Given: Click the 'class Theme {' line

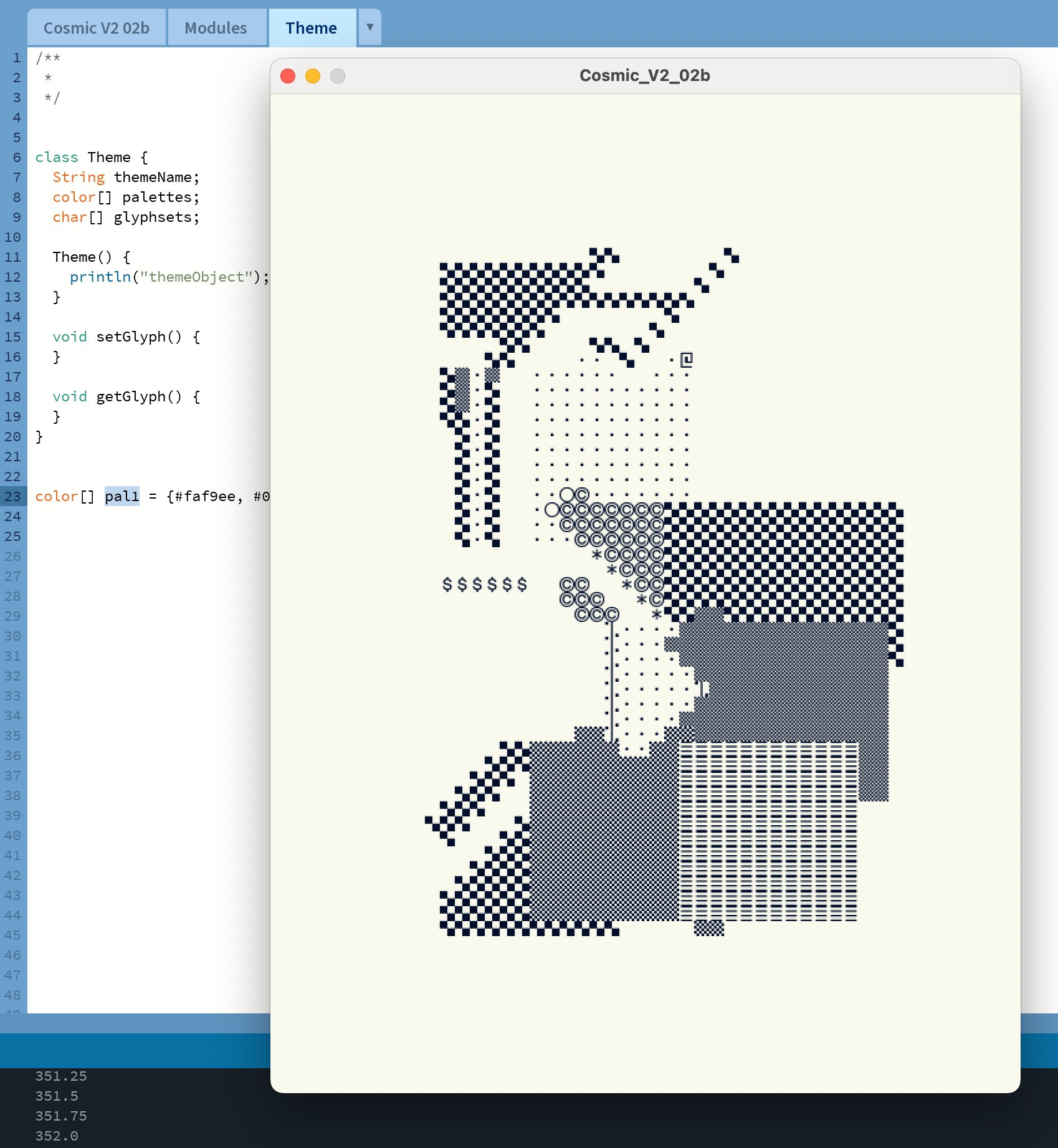Looking at the screenshot, I should point(92,157).
